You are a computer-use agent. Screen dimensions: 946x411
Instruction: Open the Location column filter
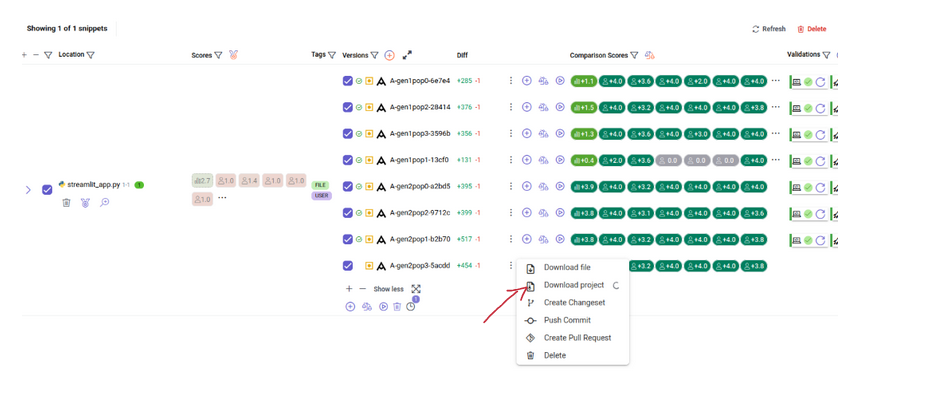coord(90,55)
